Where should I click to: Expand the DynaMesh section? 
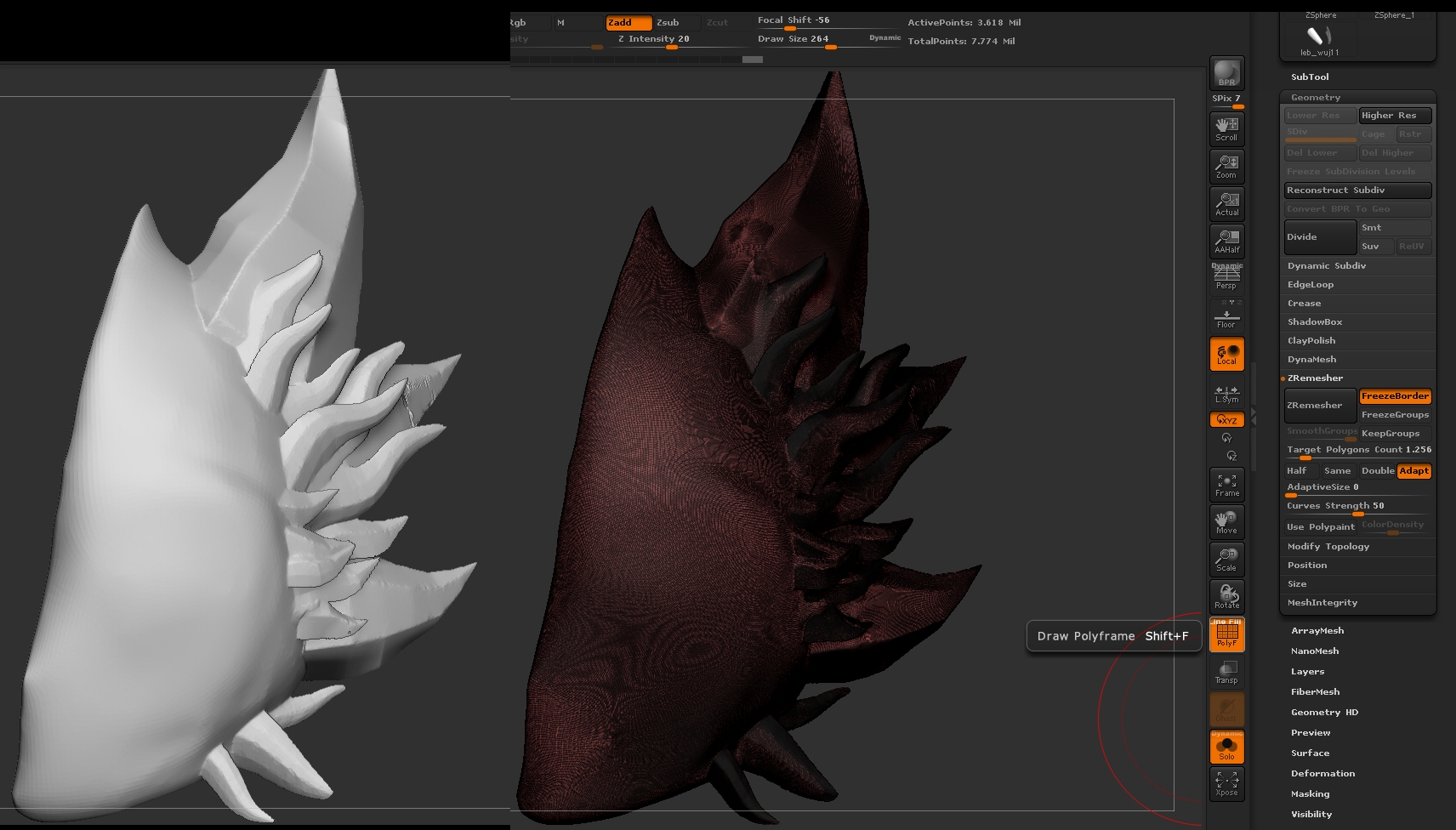1311,360
